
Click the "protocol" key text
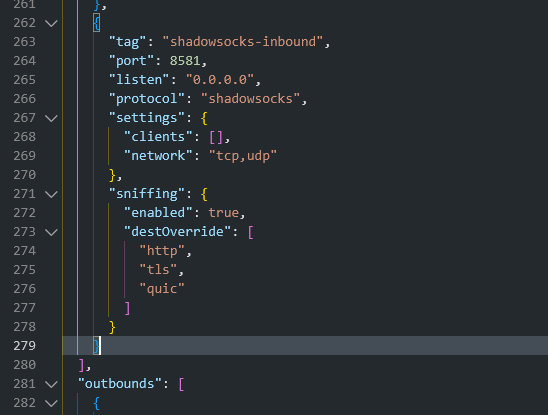[147, 99]
